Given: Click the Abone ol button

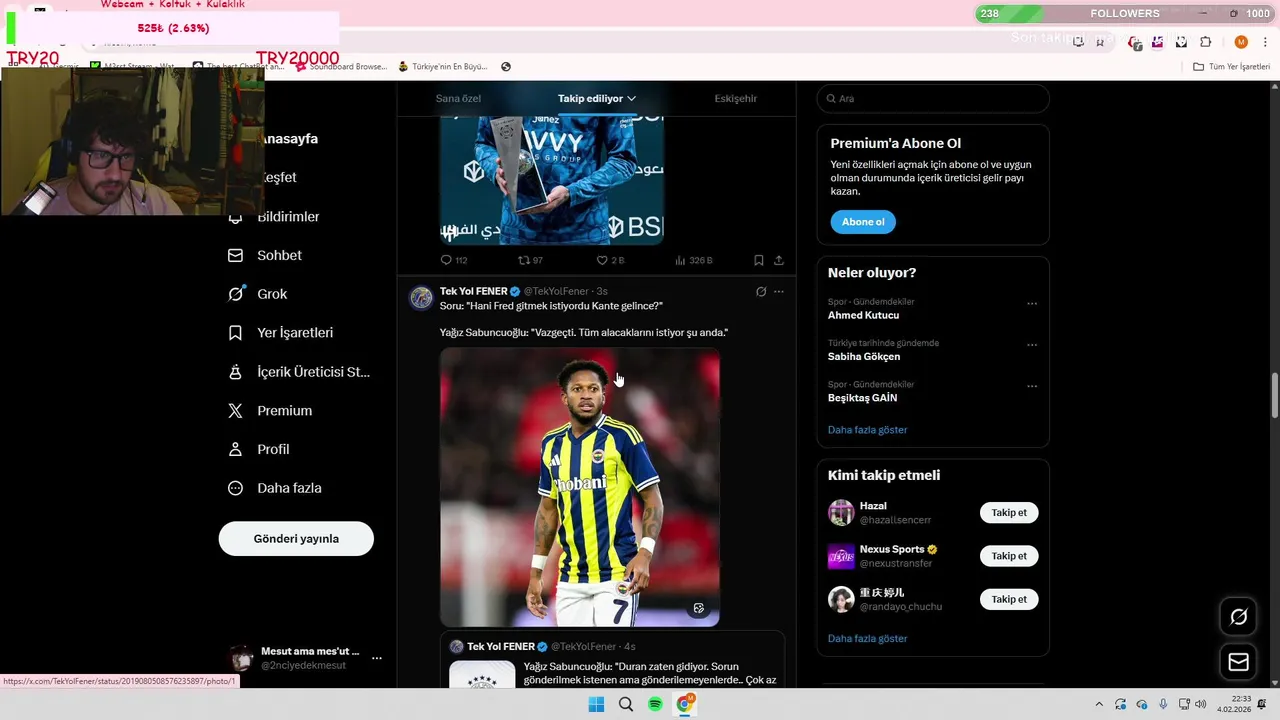Looking at the screenshot, I should coord(863,222).
